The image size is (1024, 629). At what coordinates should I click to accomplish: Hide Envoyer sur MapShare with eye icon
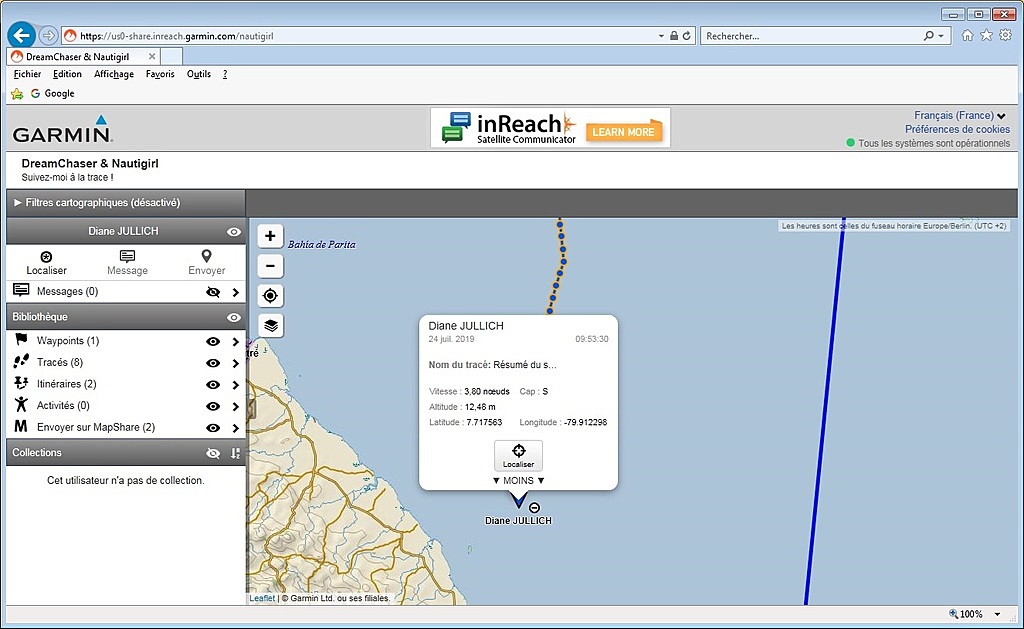pyautogui.click(x=213, y=428)
